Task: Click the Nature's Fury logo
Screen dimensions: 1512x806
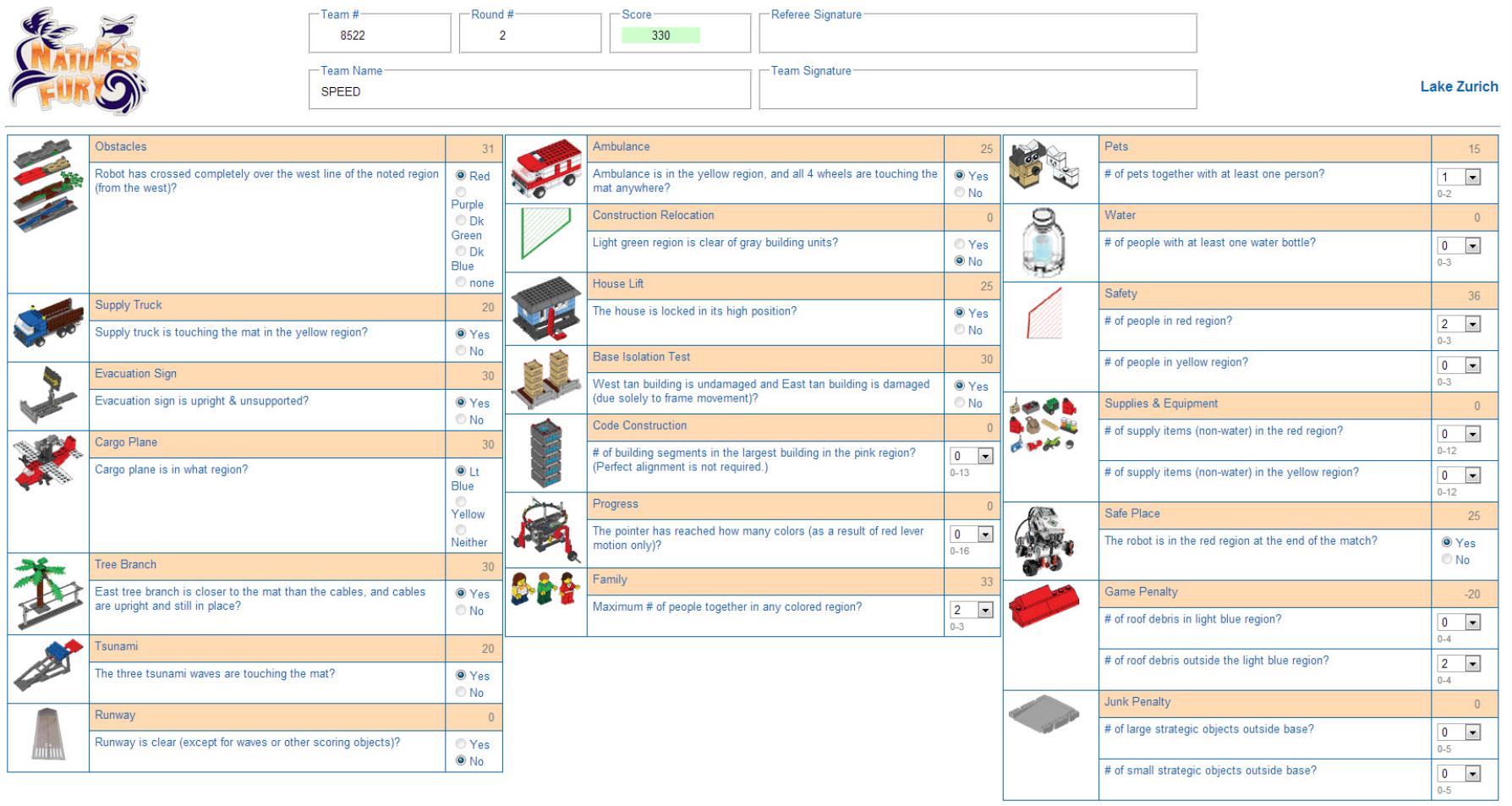Action: point(78,62)
